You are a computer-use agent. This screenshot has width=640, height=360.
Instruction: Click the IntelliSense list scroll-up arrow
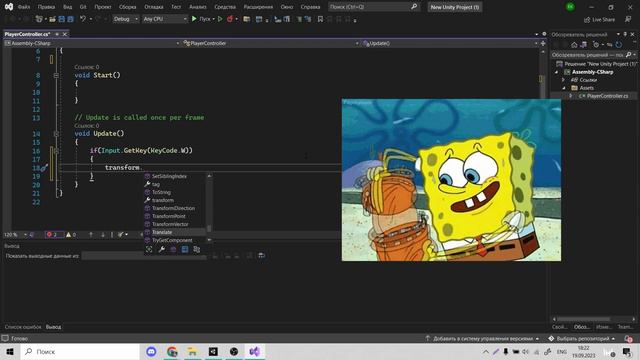pos(209,176)
